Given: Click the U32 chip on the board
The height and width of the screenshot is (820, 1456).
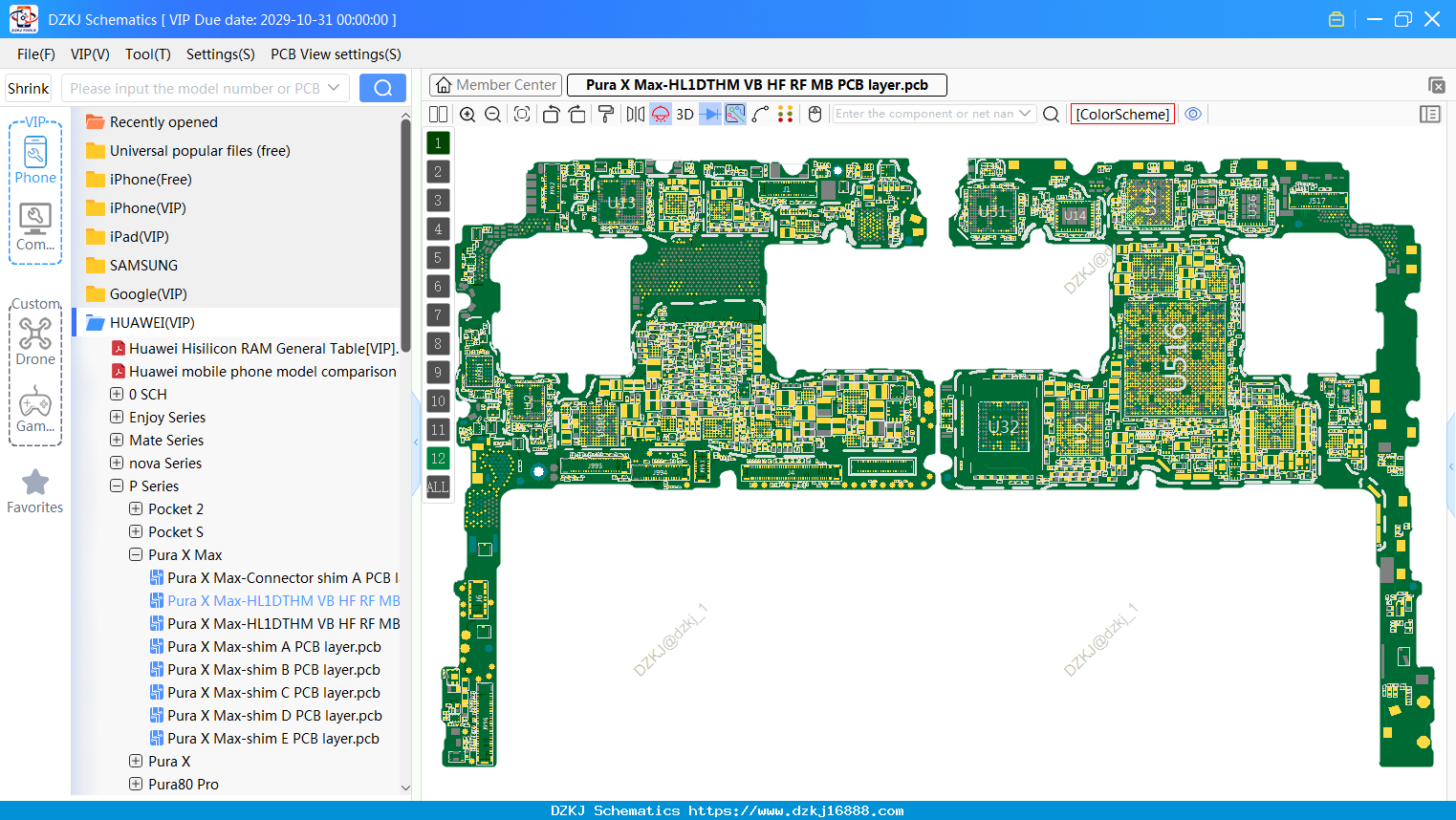Looking at the screenshot, I should pos(1003,426).
